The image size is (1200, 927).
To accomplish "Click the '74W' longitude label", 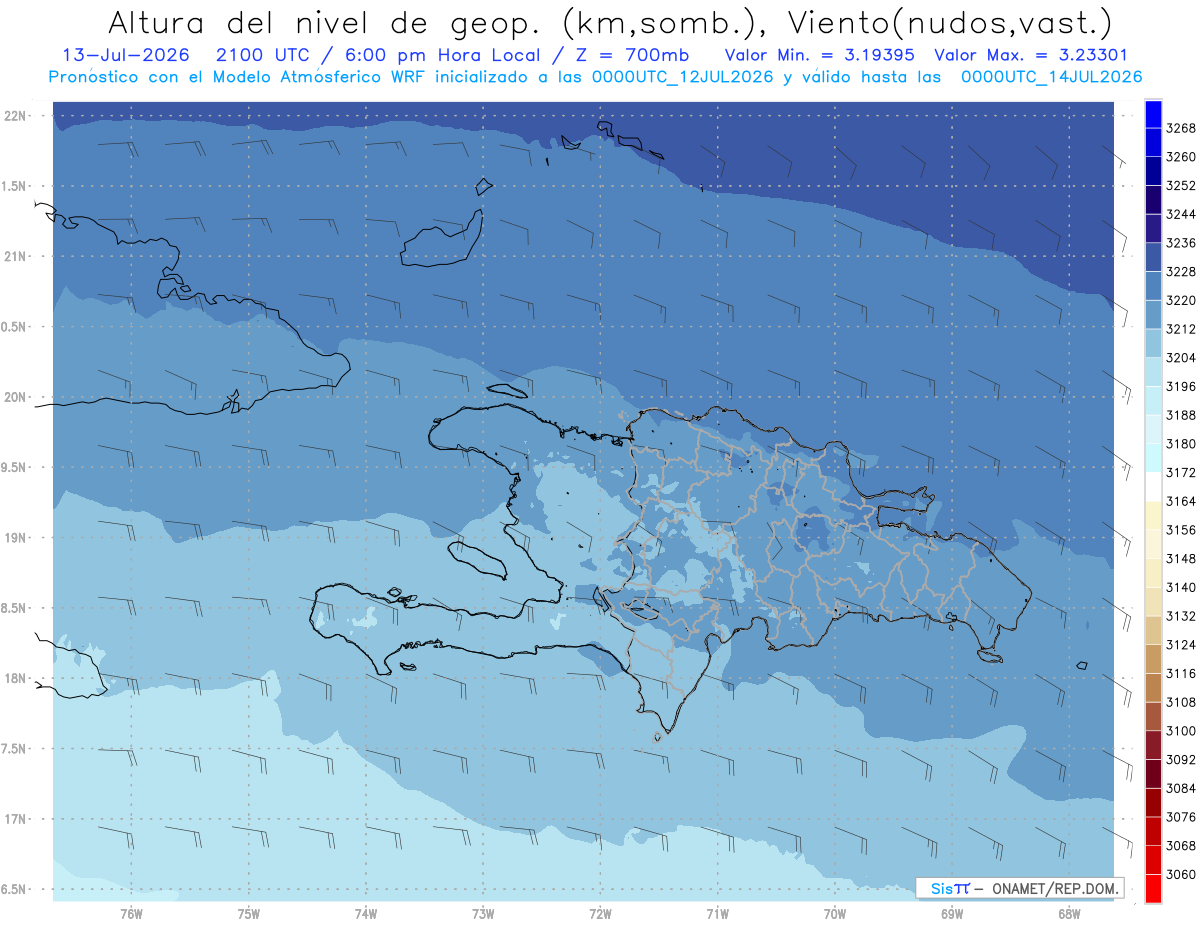I will 366,913.
